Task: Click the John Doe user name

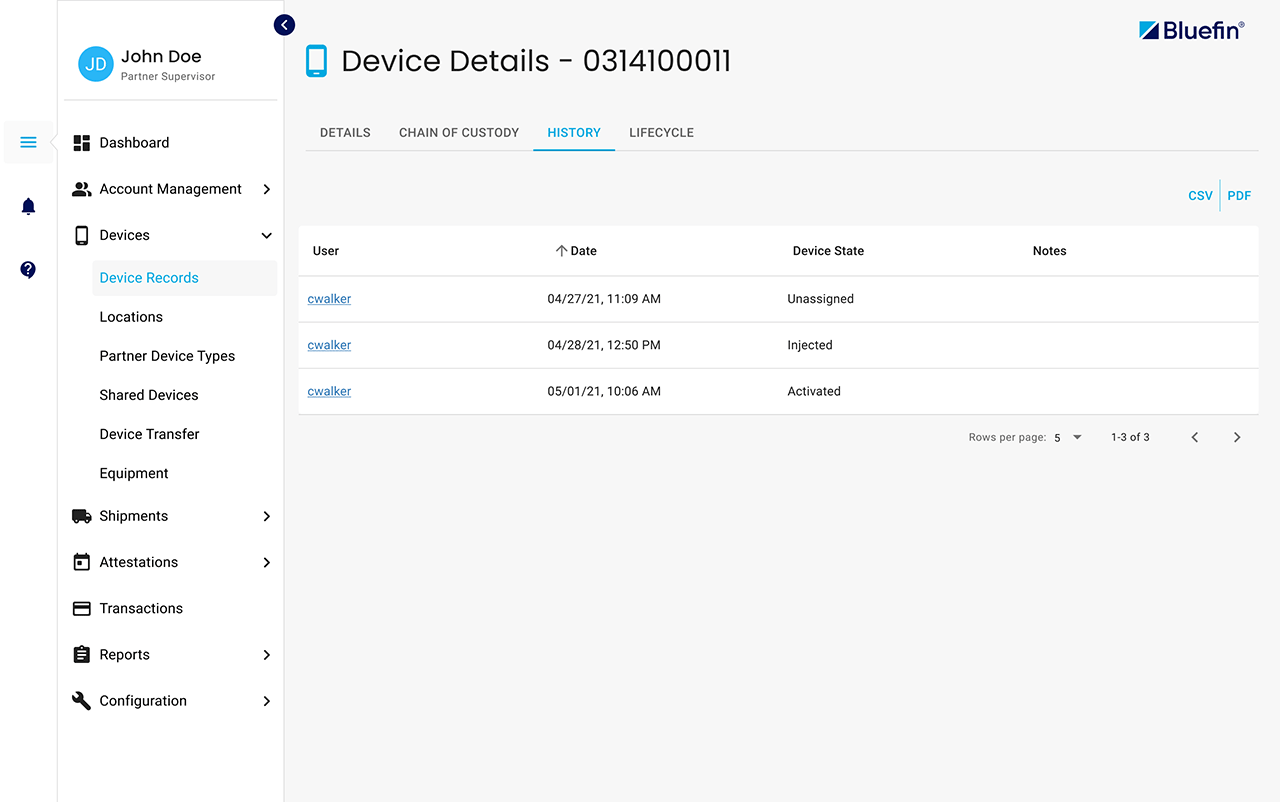Action: (x=161, y=56)
